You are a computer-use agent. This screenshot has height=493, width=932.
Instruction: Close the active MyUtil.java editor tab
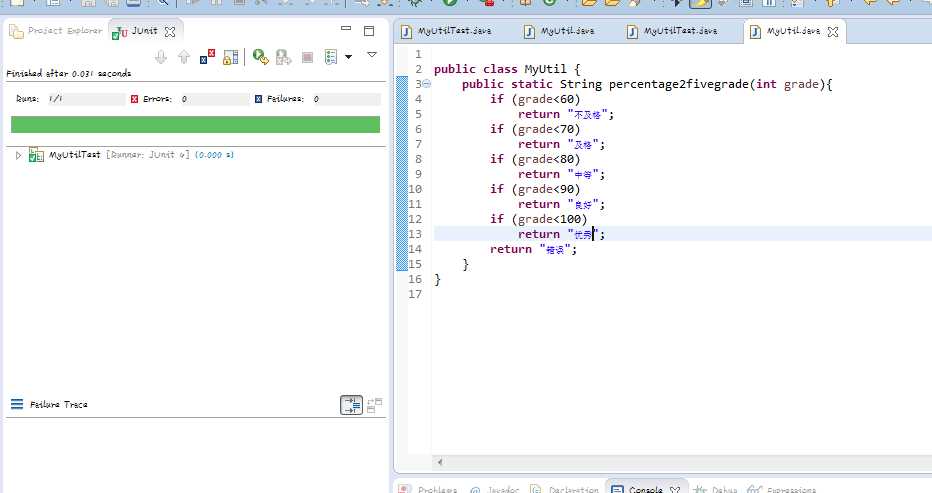click(832, 32)
